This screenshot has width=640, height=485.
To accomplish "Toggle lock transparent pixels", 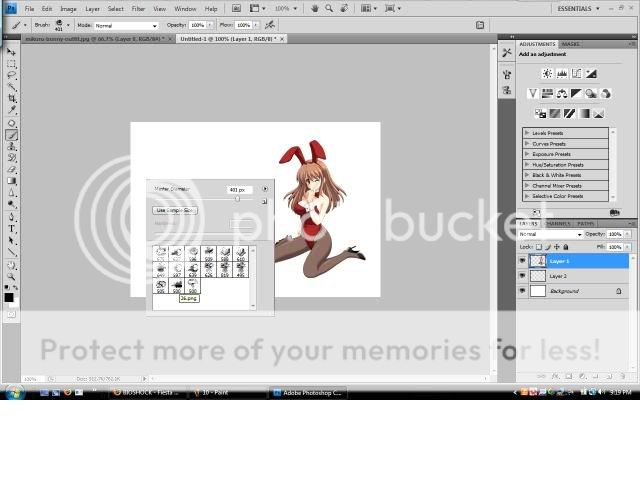I will tap(539, 247).
